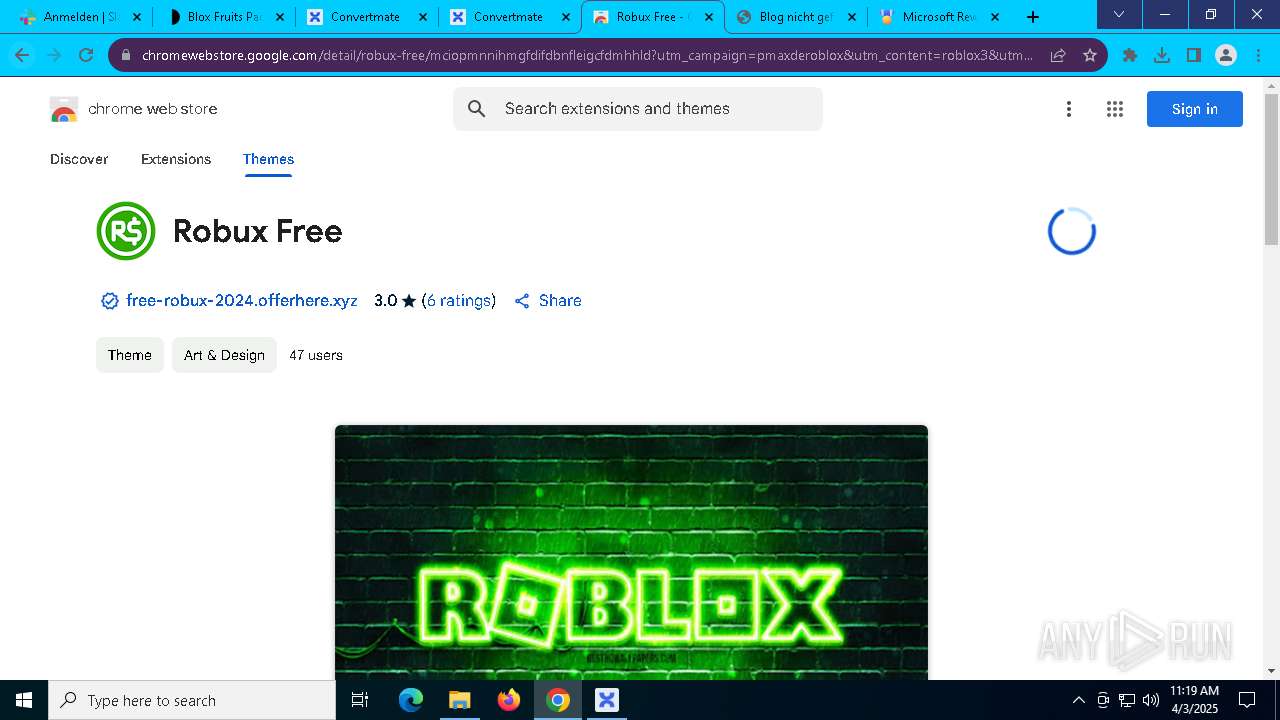Screen dimensions: 1280x720
Task: Open the Discover section
Action: (79, 159)
